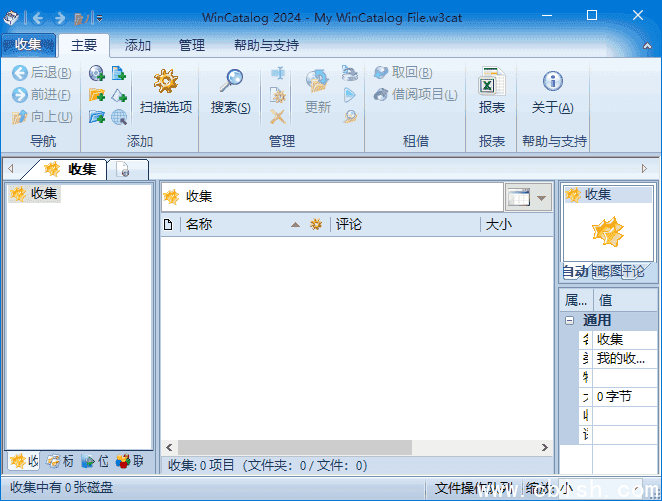
Task: Switch to the collection (收) bottom panel tab
Action: coord(24,461)
